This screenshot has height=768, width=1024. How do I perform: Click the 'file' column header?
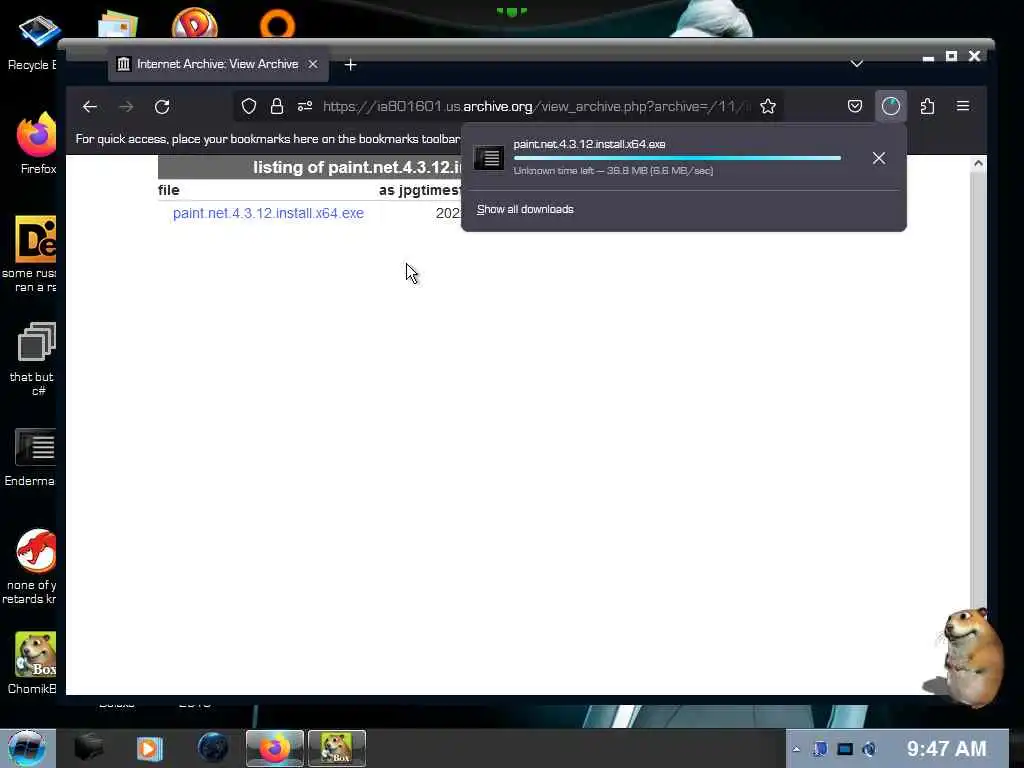point(168,190)
